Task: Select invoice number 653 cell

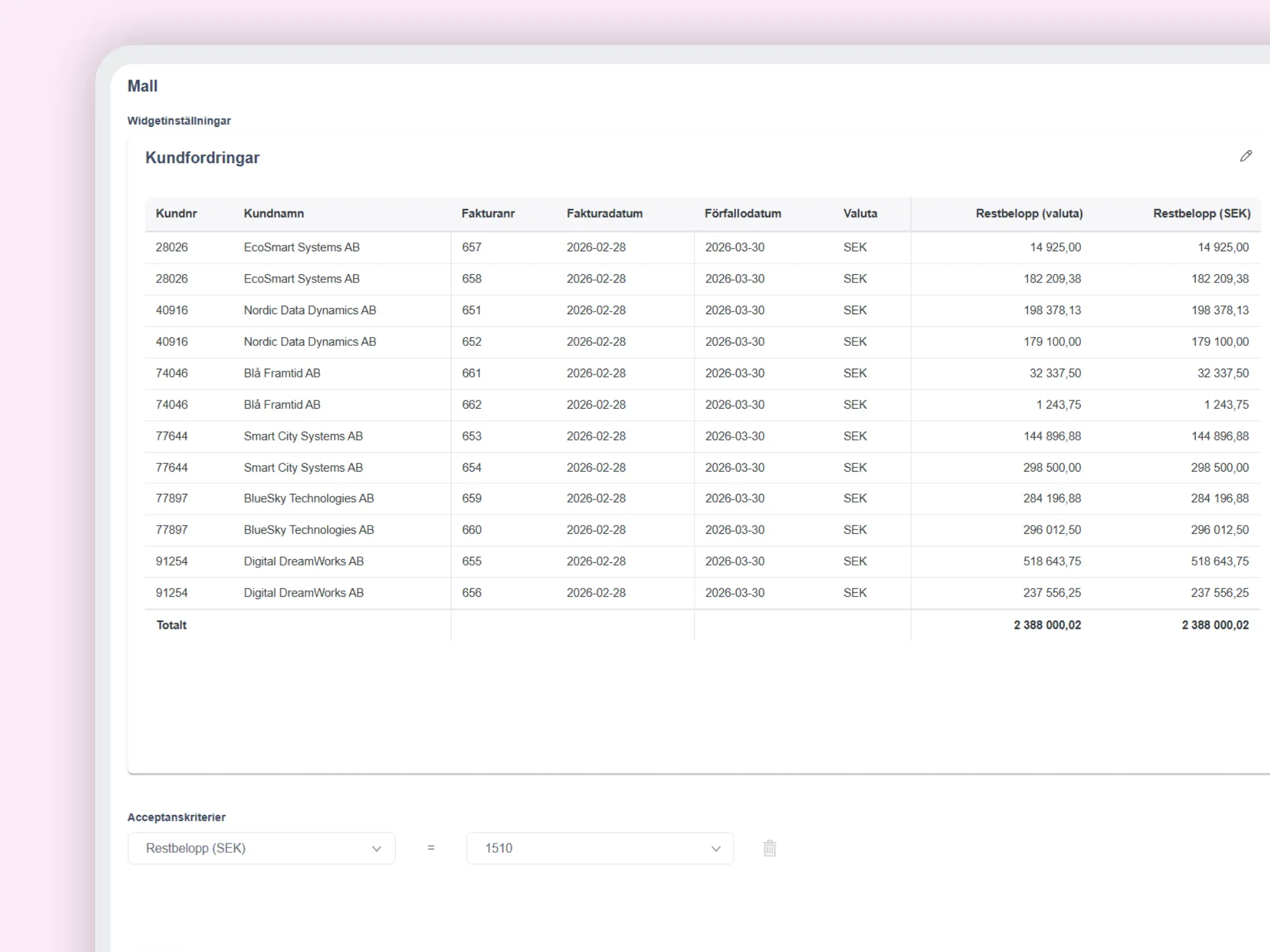Action: tap(472, 436)
